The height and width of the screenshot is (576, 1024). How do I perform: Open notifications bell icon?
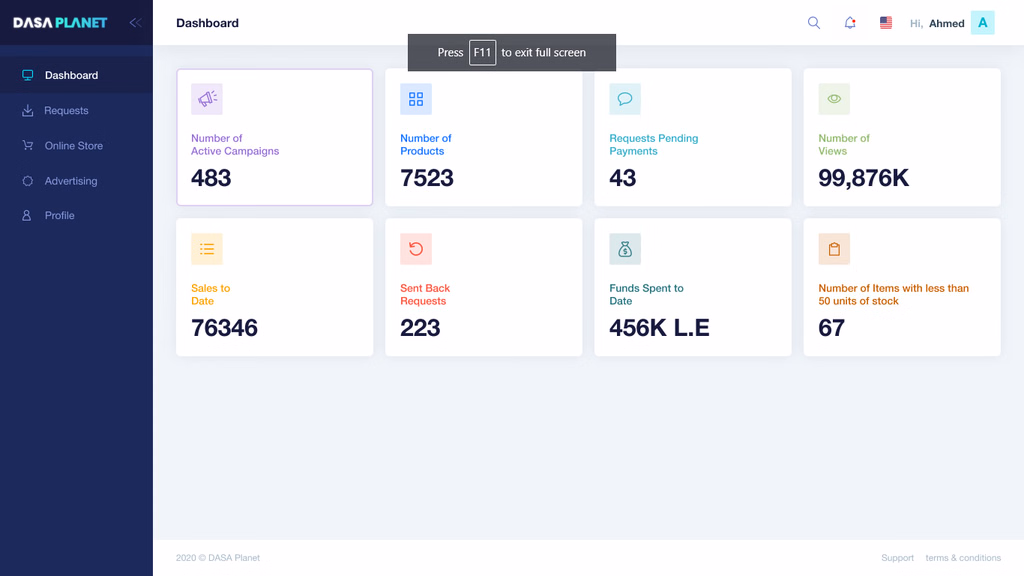tap(850, 23)
